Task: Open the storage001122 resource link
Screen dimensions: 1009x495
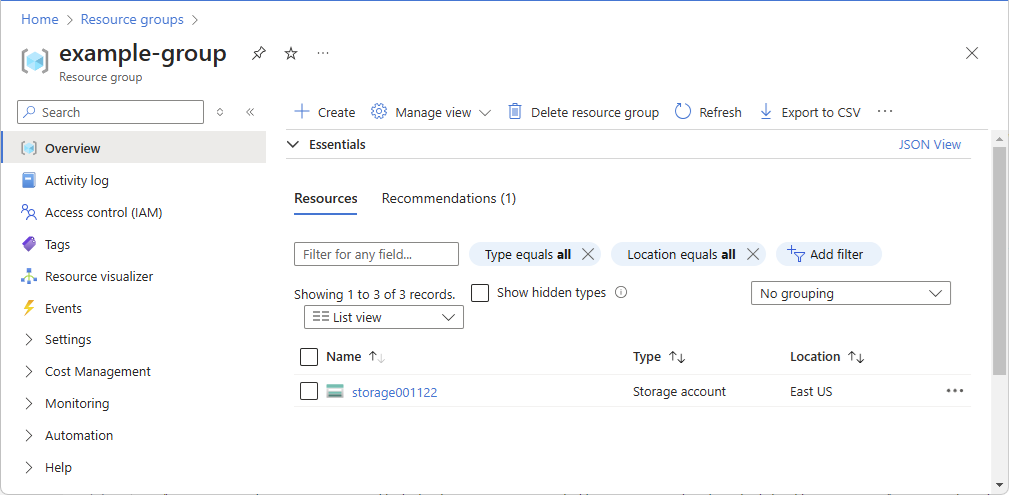Action: [394, 392]
